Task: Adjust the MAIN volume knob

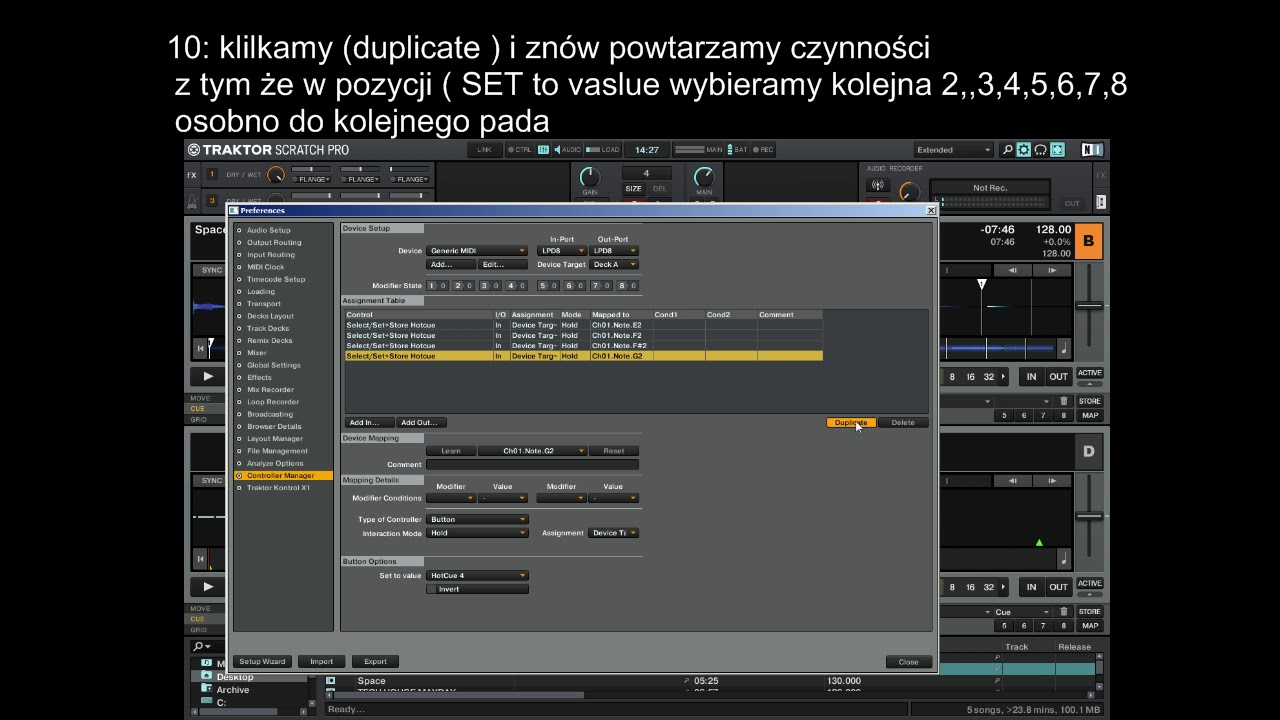Action: point(704,177)
